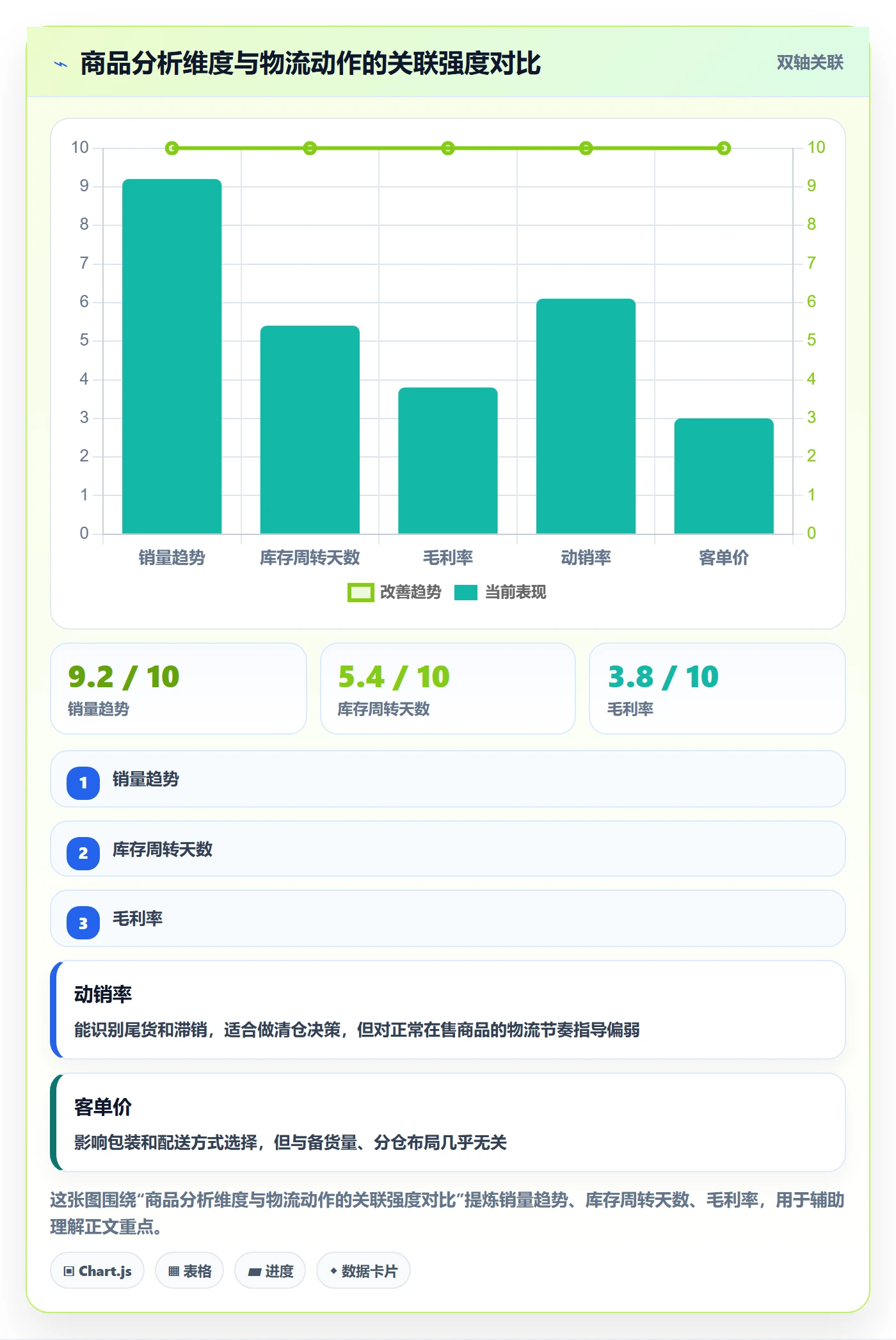Screen dimensions: 896x1340
Task: Toggle the 当前表现 legend entry
Action: [x=500, y=593]
